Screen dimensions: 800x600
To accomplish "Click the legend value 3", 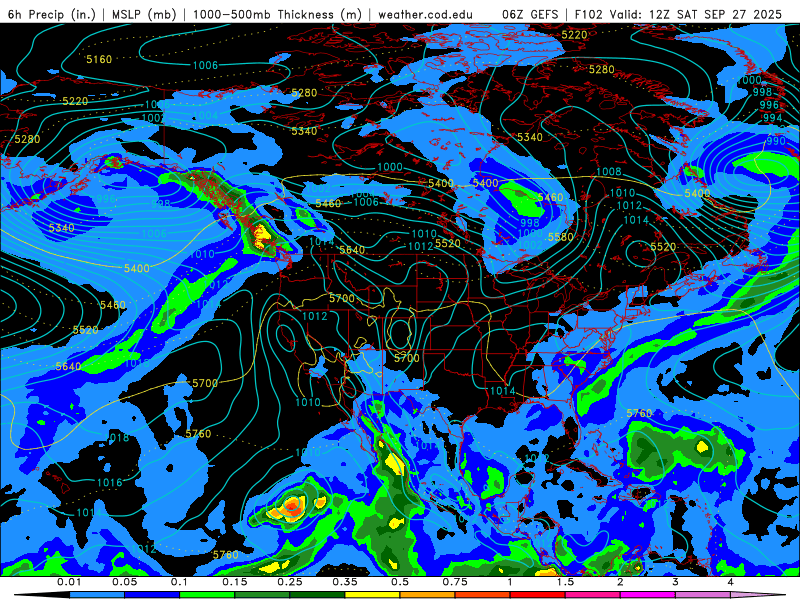I will tap(675, 582).
